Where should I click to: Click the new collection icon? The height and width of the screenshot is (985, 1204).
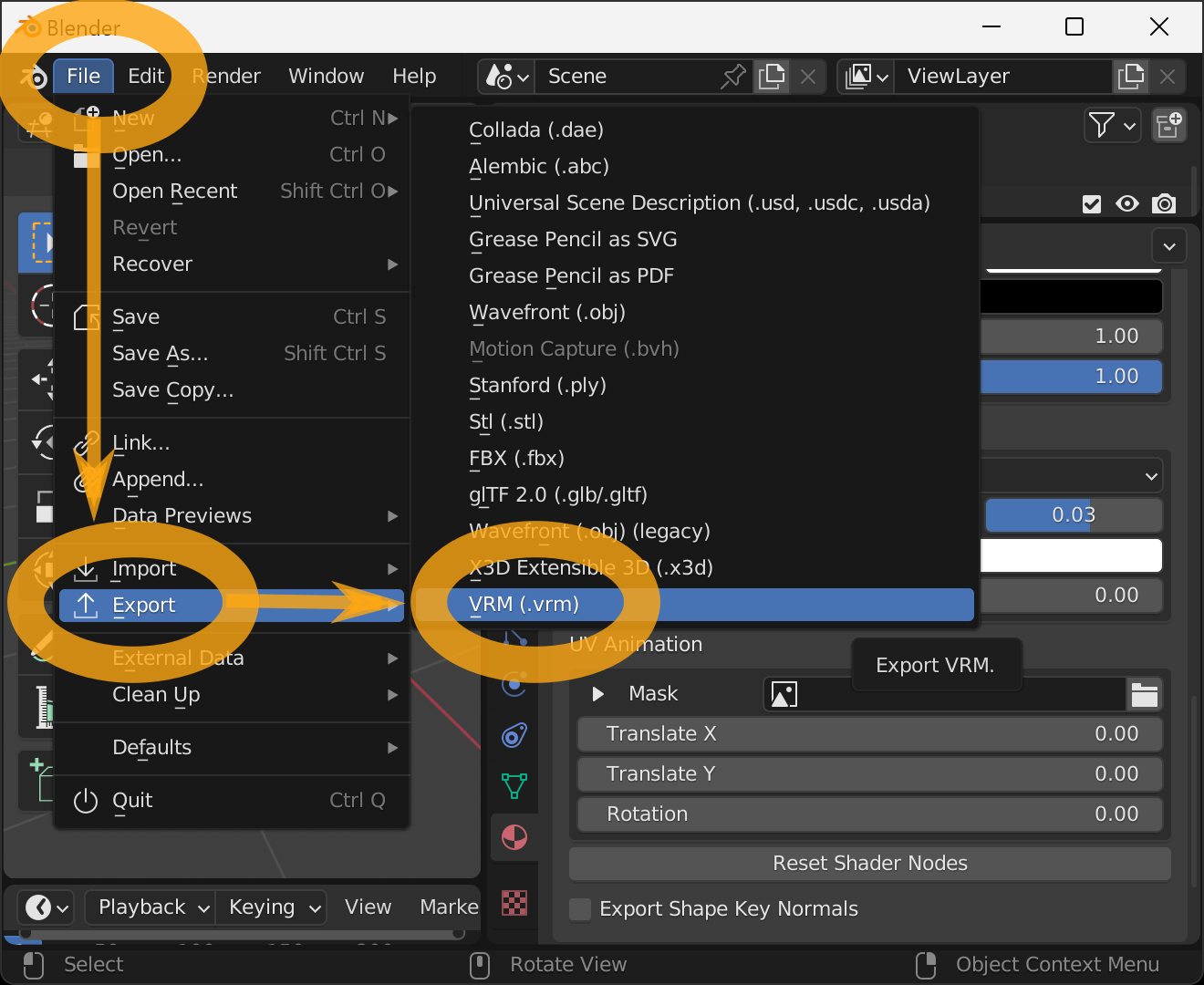1169,125
